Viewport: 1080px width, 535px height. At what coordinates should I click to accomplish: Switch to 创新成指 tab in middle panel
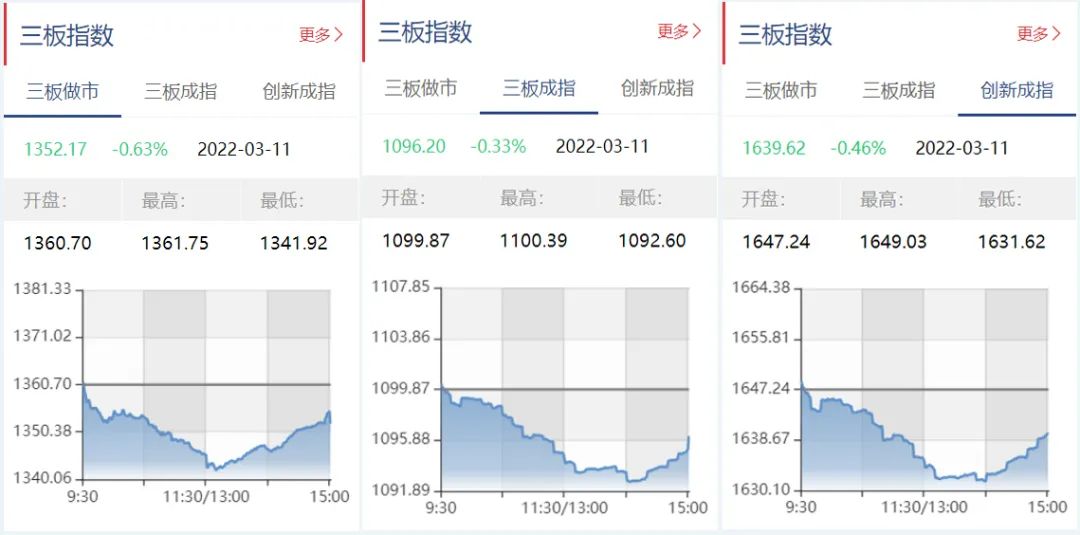pyautogui.click(x=657, y=88)
